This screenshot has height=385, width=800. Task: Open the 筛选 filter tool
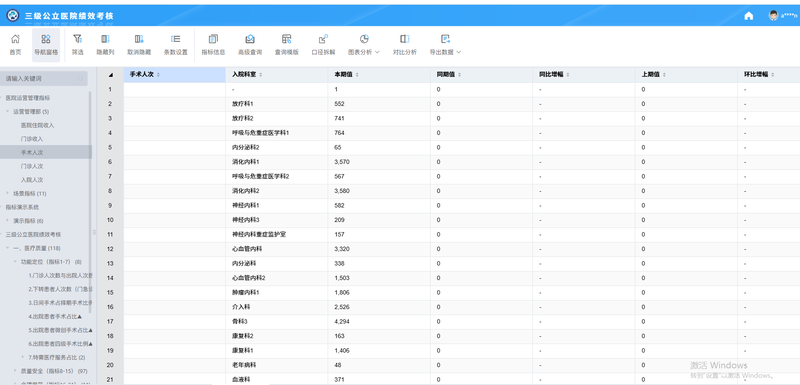click(x=78, y=45)
